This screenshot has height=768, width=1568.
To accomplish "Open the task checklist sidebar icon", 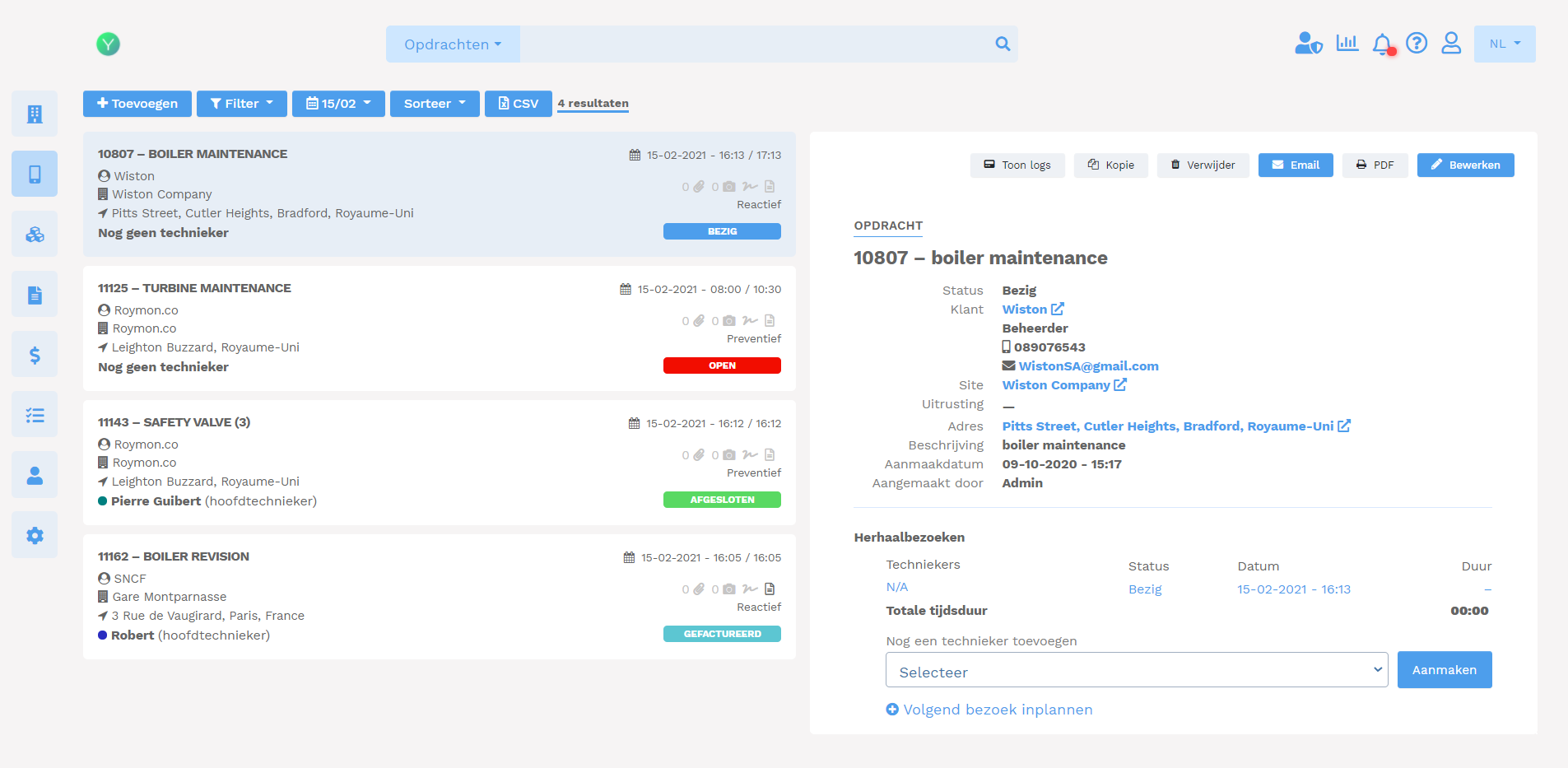I will (35, 414).
